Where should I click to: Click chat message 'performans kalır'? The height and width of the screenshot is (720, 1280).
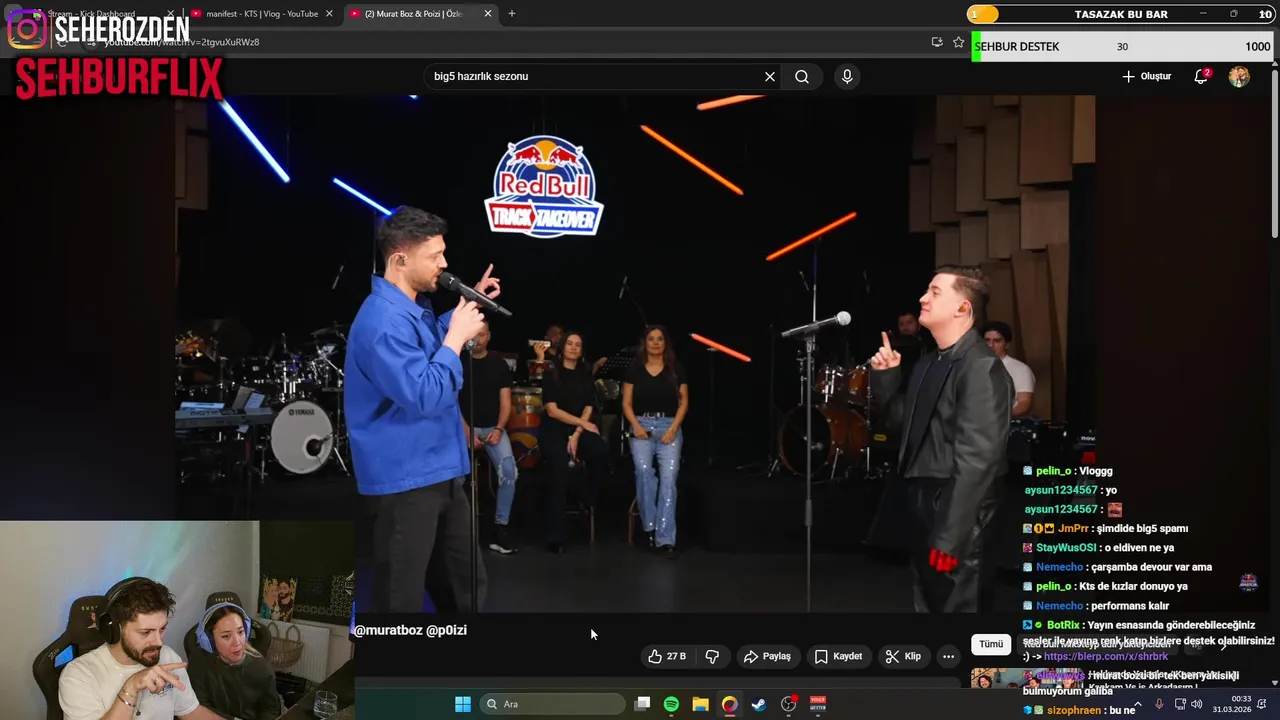[x=1130, y=605]
